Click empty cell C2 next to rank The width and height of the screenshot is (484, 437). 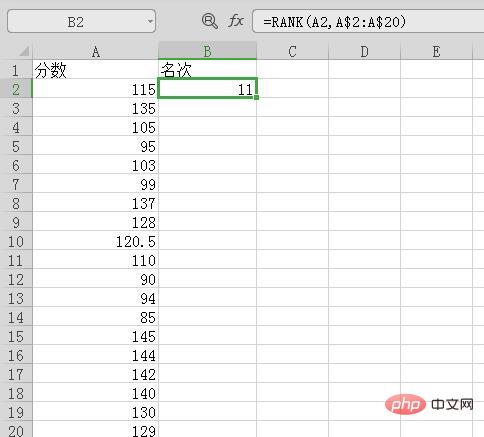(x=292, y=89)
